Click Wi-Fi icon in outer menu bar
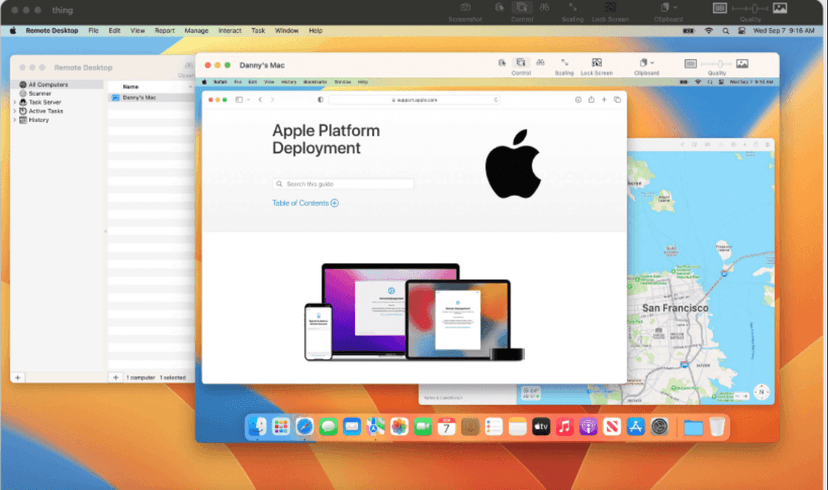 point(709,31)
